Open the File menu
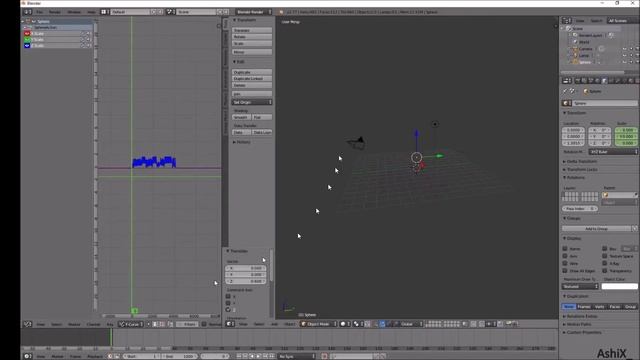Screen dimensions: 640x360 39,12
